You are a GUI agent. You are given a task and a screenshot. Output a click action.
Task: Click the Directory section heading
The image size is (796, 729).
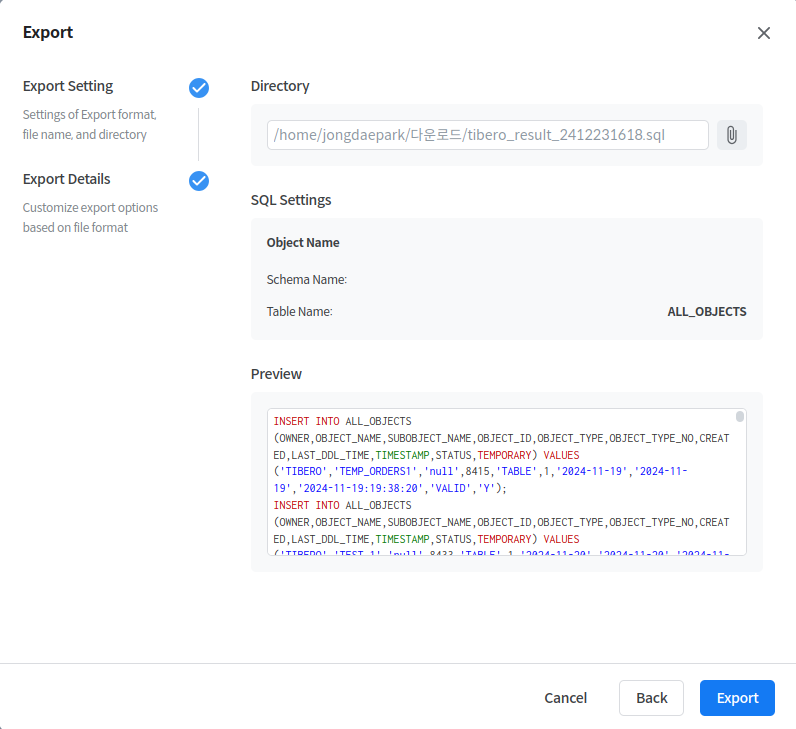coord(280,86)
